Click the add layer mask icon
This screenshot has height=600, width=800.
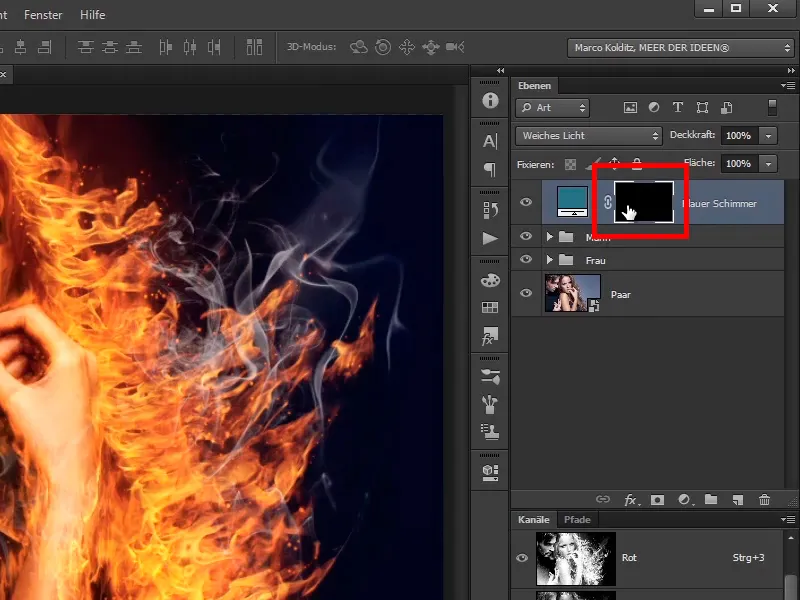point(658,500)
